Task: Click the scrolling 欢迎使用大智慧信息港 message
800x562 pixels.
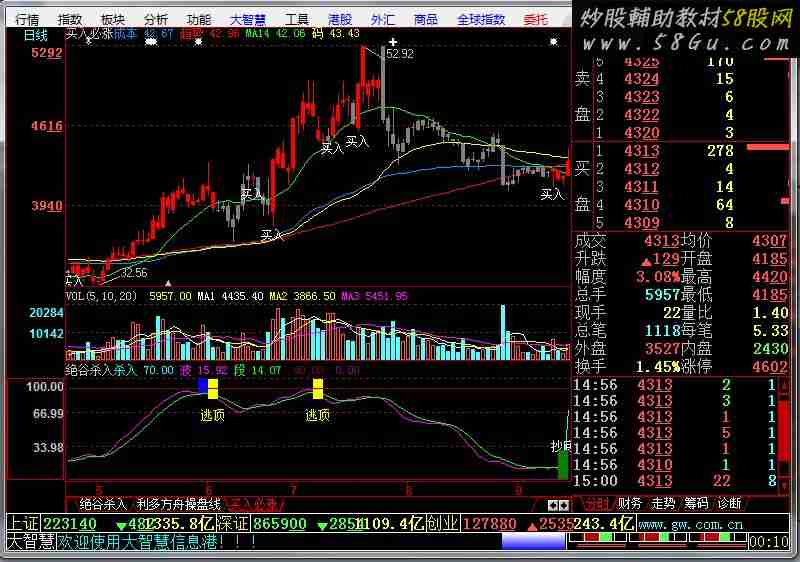Action: pyautogui.click(x=156, y=542)
